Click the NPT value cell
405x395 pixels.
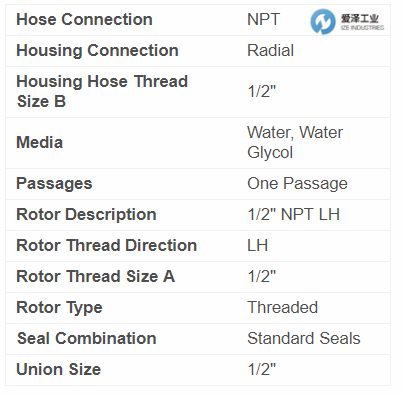pyautogui.click(x=263, y=19)
